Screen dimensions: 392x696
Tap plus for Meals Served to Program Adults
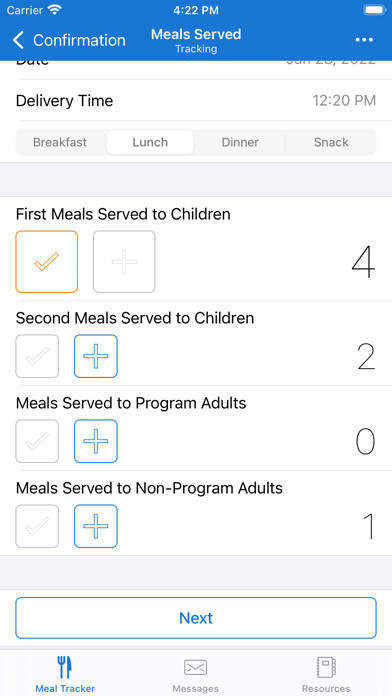pyautogui.click(x=96, y=441)
